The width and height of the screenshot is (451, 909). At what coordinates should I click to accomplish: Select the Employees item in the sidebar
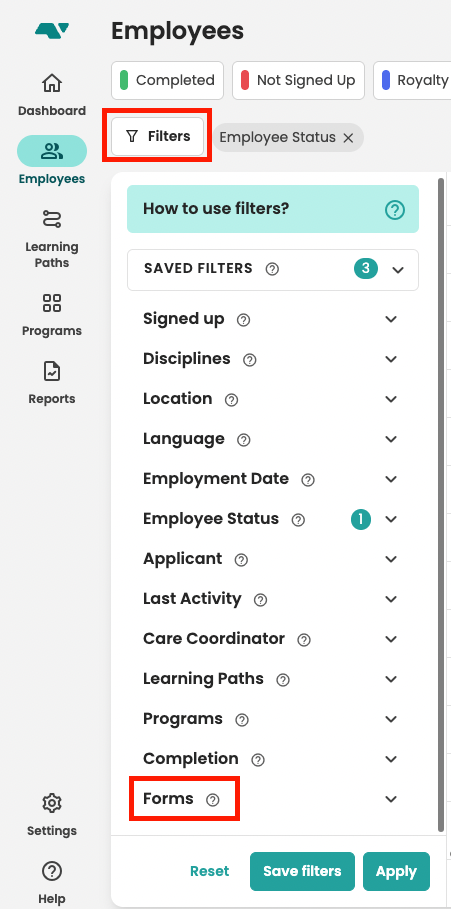click(52, 161)
